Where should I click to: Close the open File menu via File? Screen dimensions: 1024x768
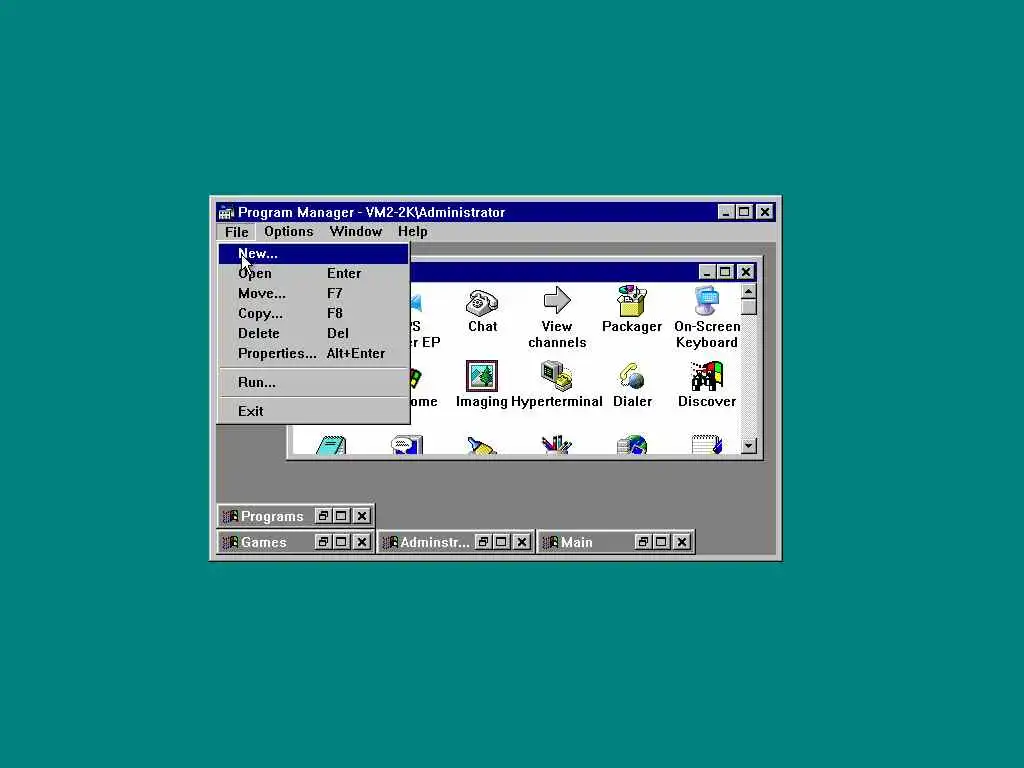(236, 232)
